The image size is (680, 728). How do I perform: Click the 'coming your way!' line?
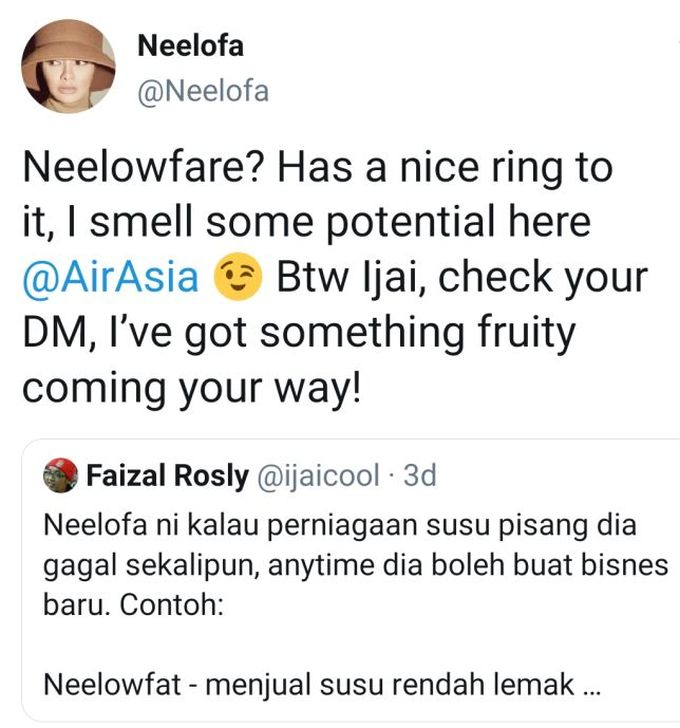pyautogui.click(x=189, y=388)
